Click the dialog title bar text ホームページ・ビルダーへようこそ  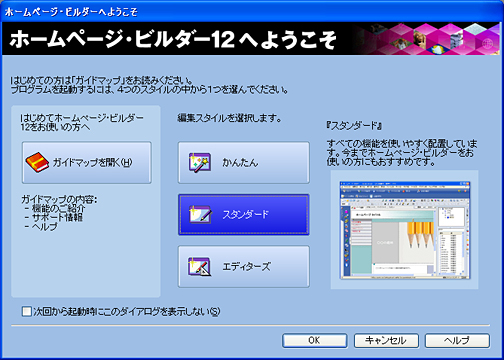click(71, 12)
